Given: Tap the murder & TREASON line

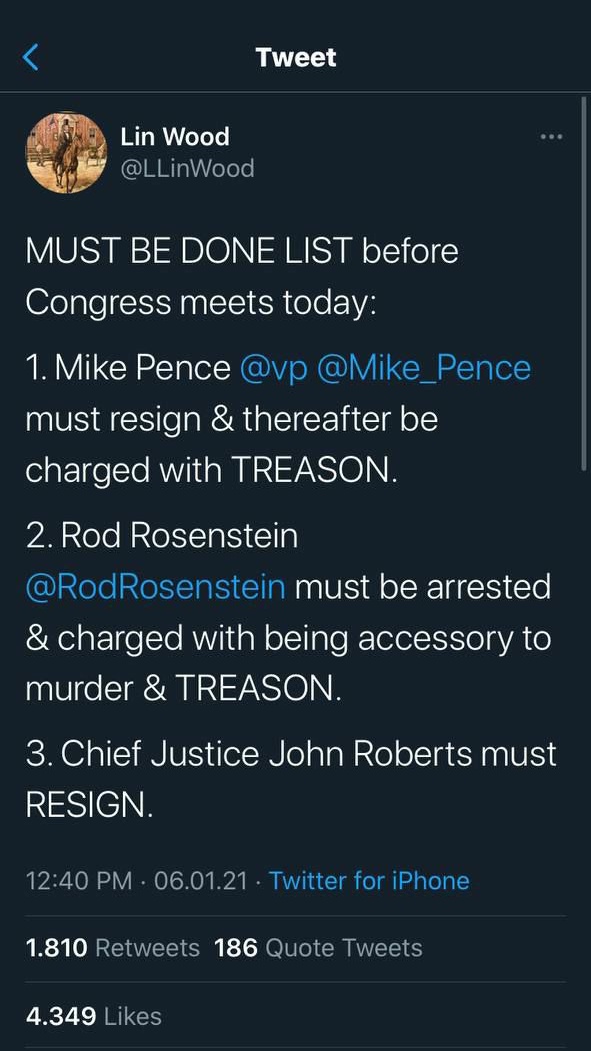Looking at the screenshot, I should (x=184, y=688).
